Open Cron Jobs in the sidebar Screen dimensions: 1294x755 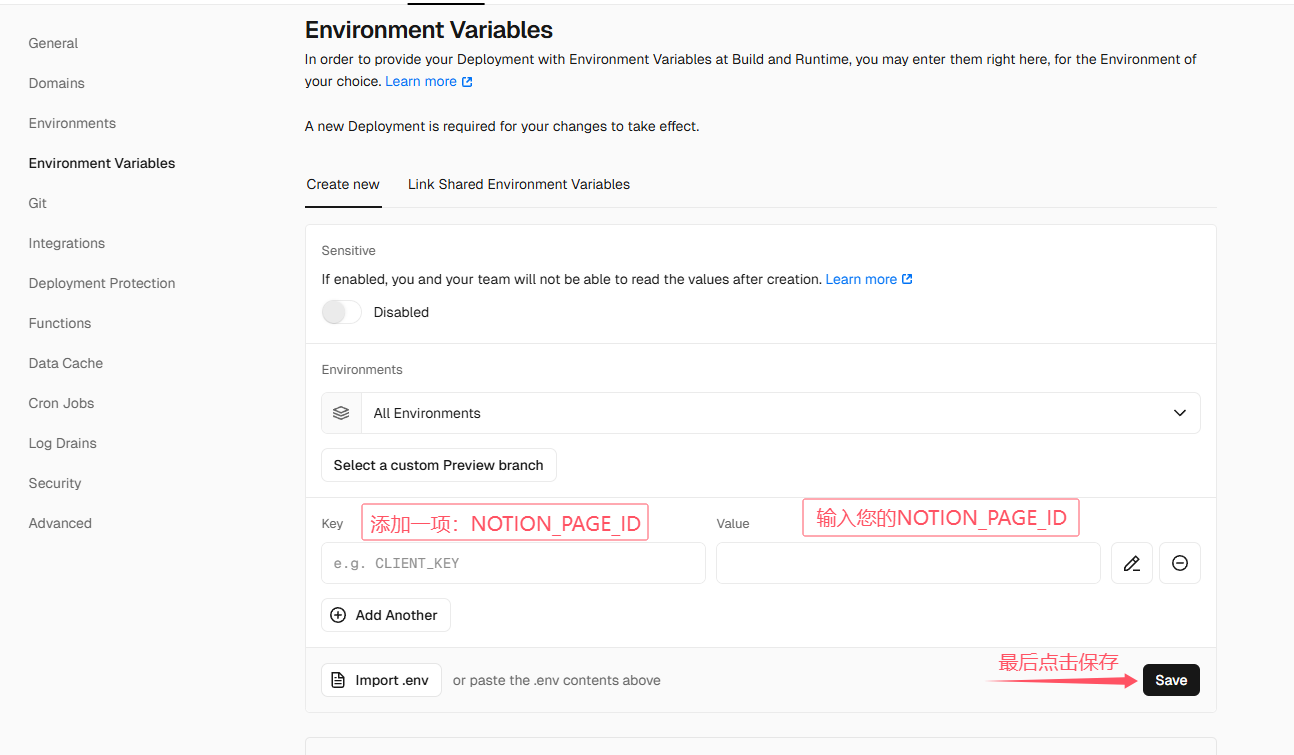(62, 403)
